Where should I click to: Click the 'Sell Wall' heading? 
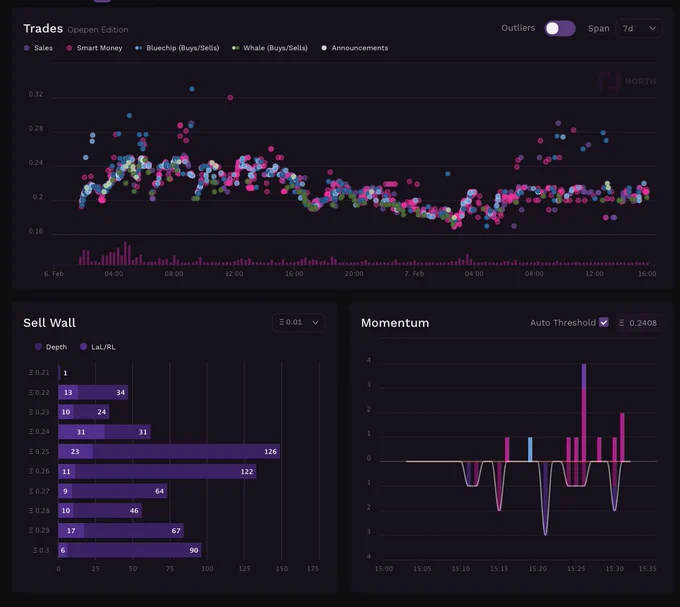point(49,323)
